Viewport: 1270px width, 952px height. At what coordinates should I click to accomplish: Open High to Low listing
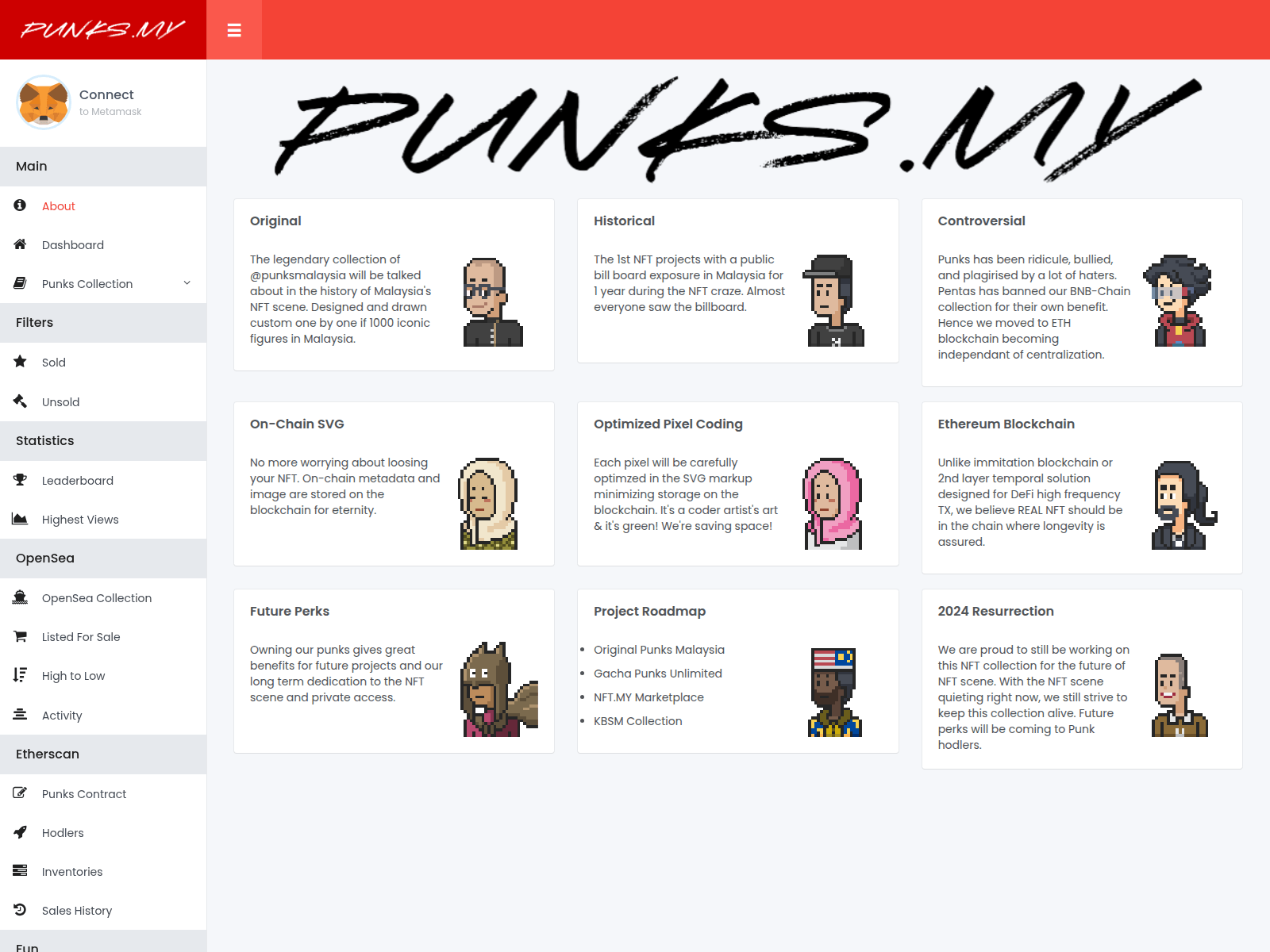point(103,676)
